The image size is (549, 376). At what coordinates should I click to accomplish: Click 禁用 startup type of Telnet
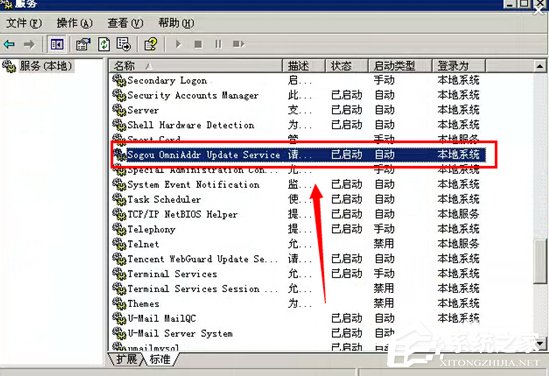point(384,244)
